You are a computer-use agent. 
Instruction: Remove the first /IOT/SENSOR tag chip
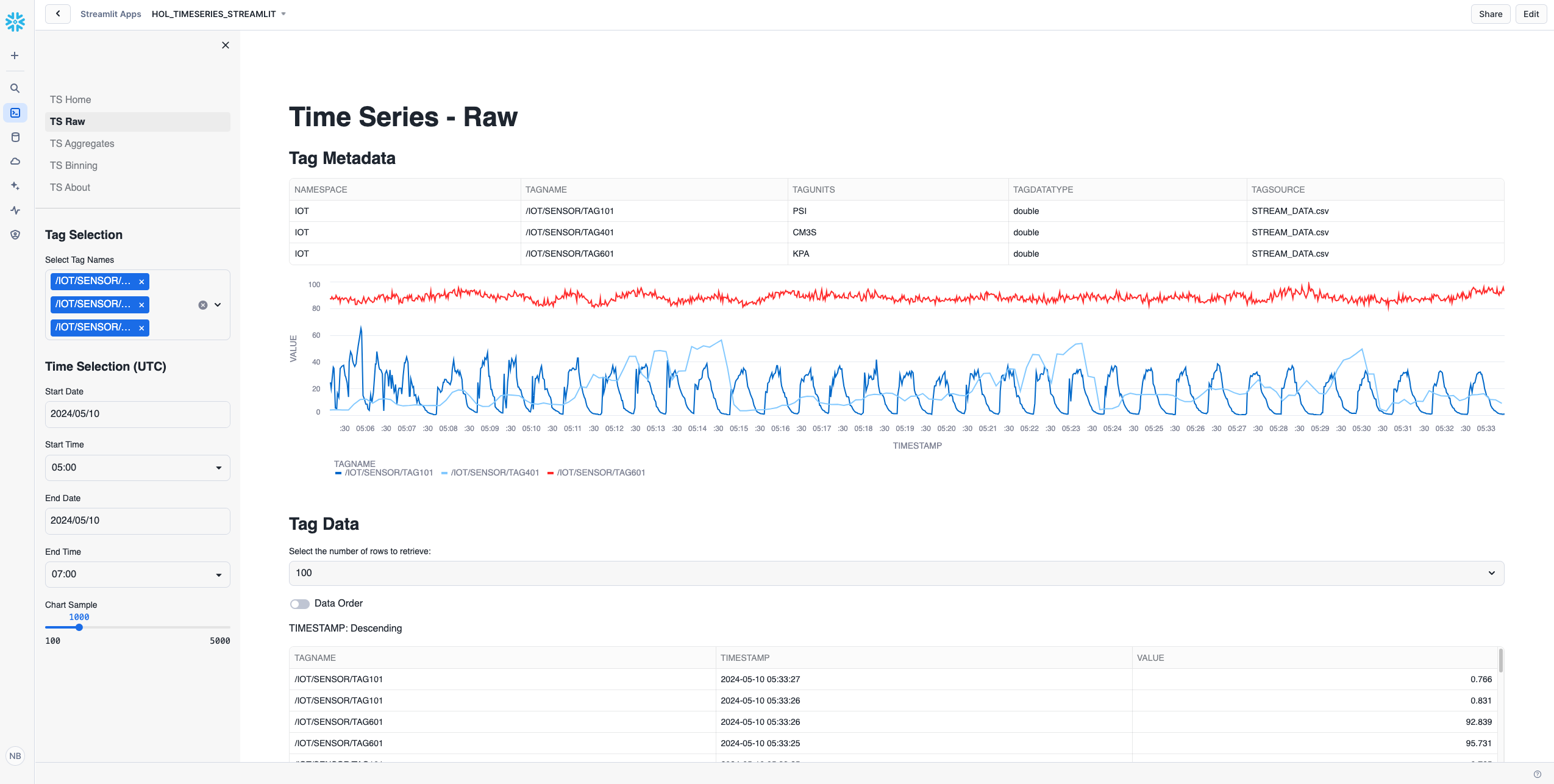[141, 281]
